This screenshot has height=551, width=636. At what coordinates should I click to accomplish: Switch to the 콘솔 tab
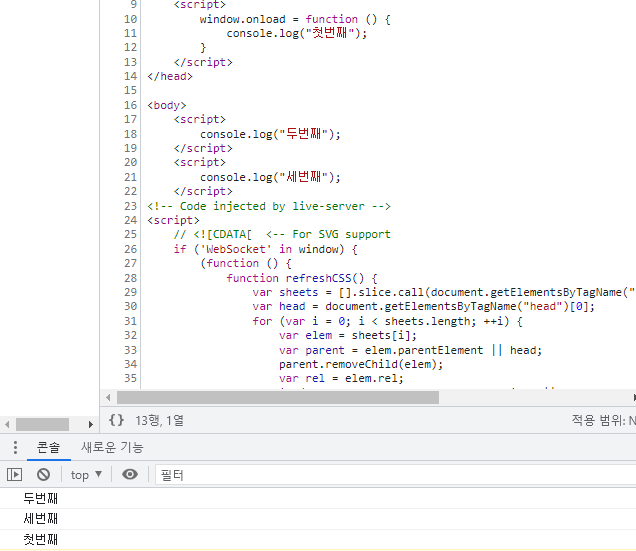click(49, 447)
